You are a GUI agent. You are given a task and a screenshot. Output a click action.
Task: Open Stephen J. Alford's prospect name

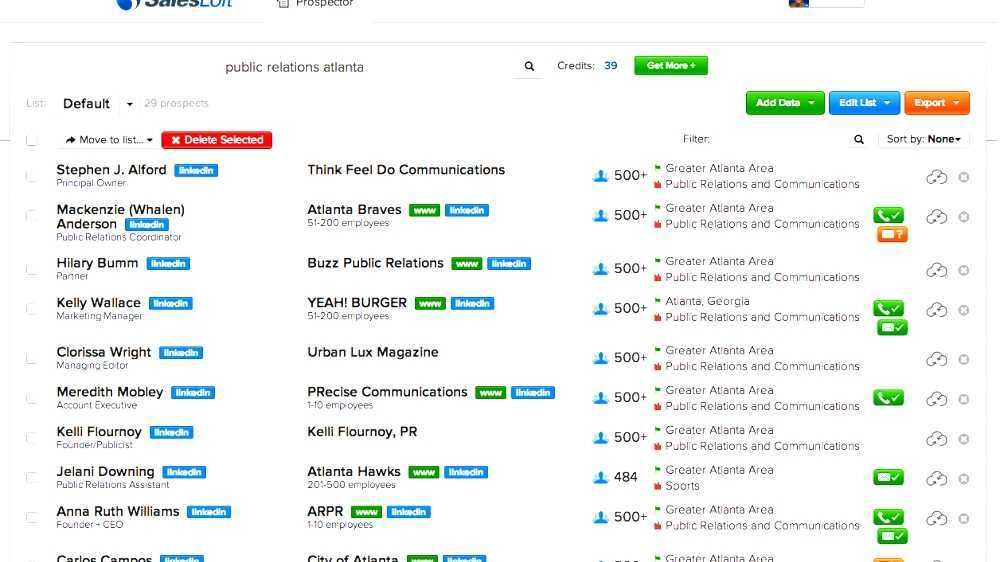111,170
